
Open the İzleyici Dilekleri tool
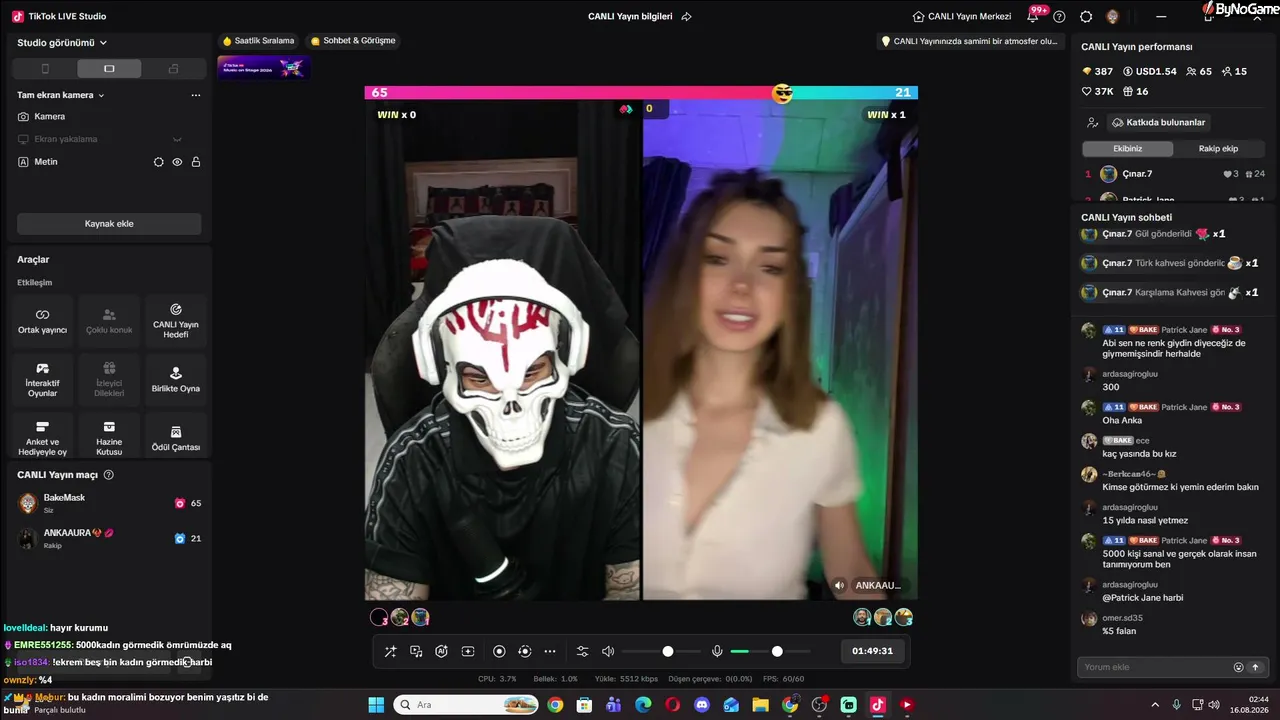coord(109,380)
